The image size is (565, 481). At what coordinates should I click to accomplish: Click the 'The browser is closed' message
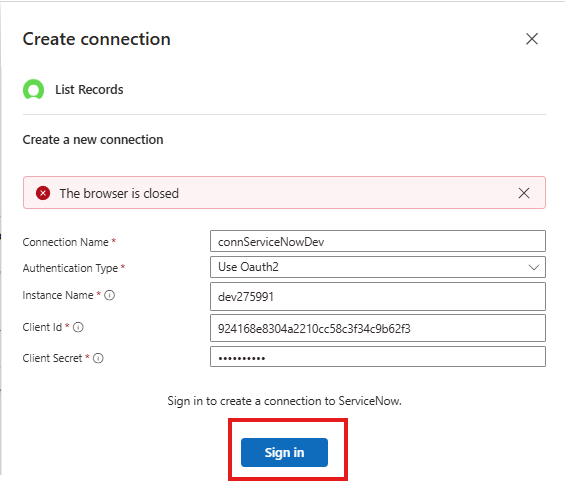click(x=119, y=193)
